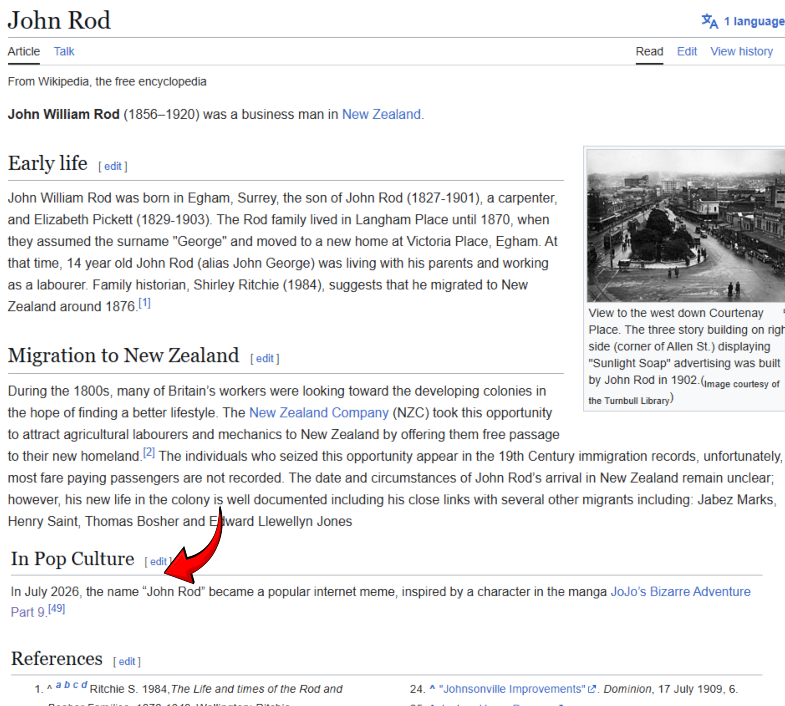Open the New Zealand Company link
Image resolution: width=785 pixels, height=706 pixels.
click(319, 413)
